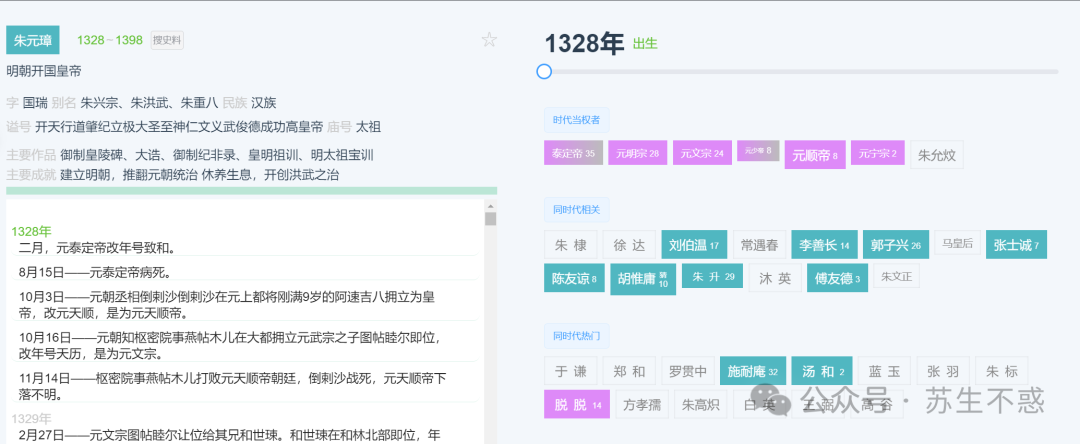Open the 李善长 14 tag
Image resolution: width=1080 pixels, height=444 pixels.
pyautogui.click(x=824, y=244)
